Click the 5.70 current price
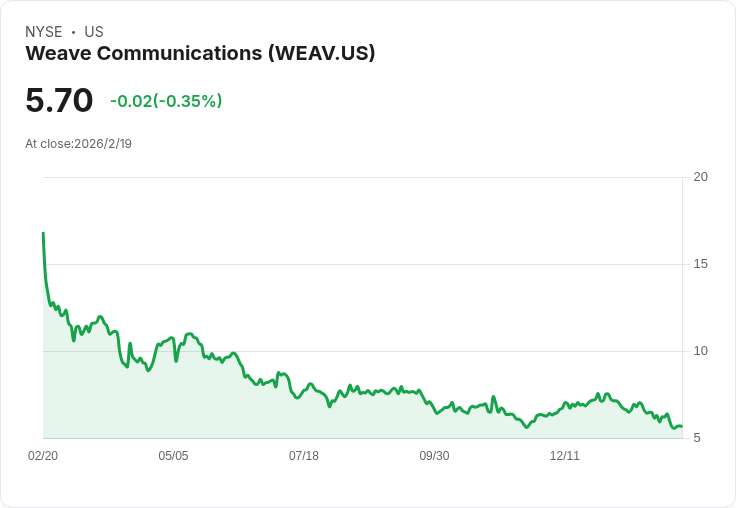Screen dimensions: 736x508 coord(59,100)
